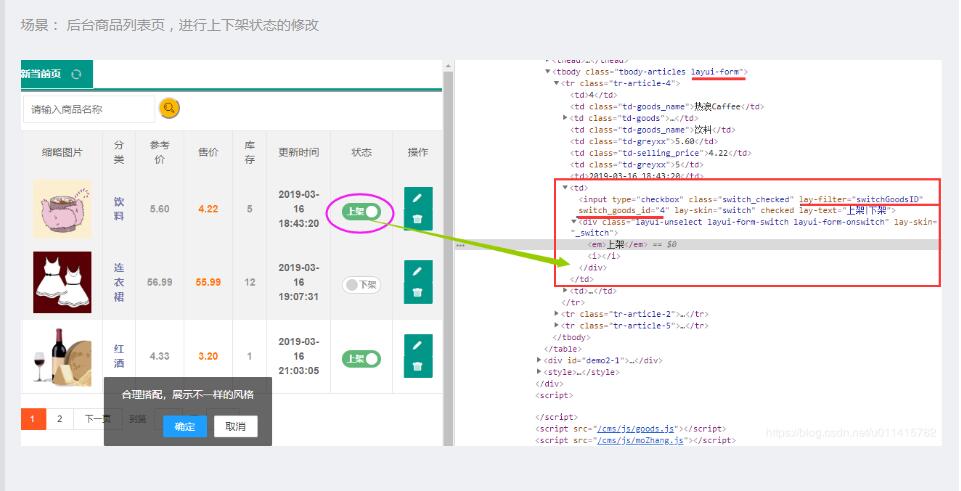Click the white dresses product thumbnail

pyautogui.click(x=62, y=282)
